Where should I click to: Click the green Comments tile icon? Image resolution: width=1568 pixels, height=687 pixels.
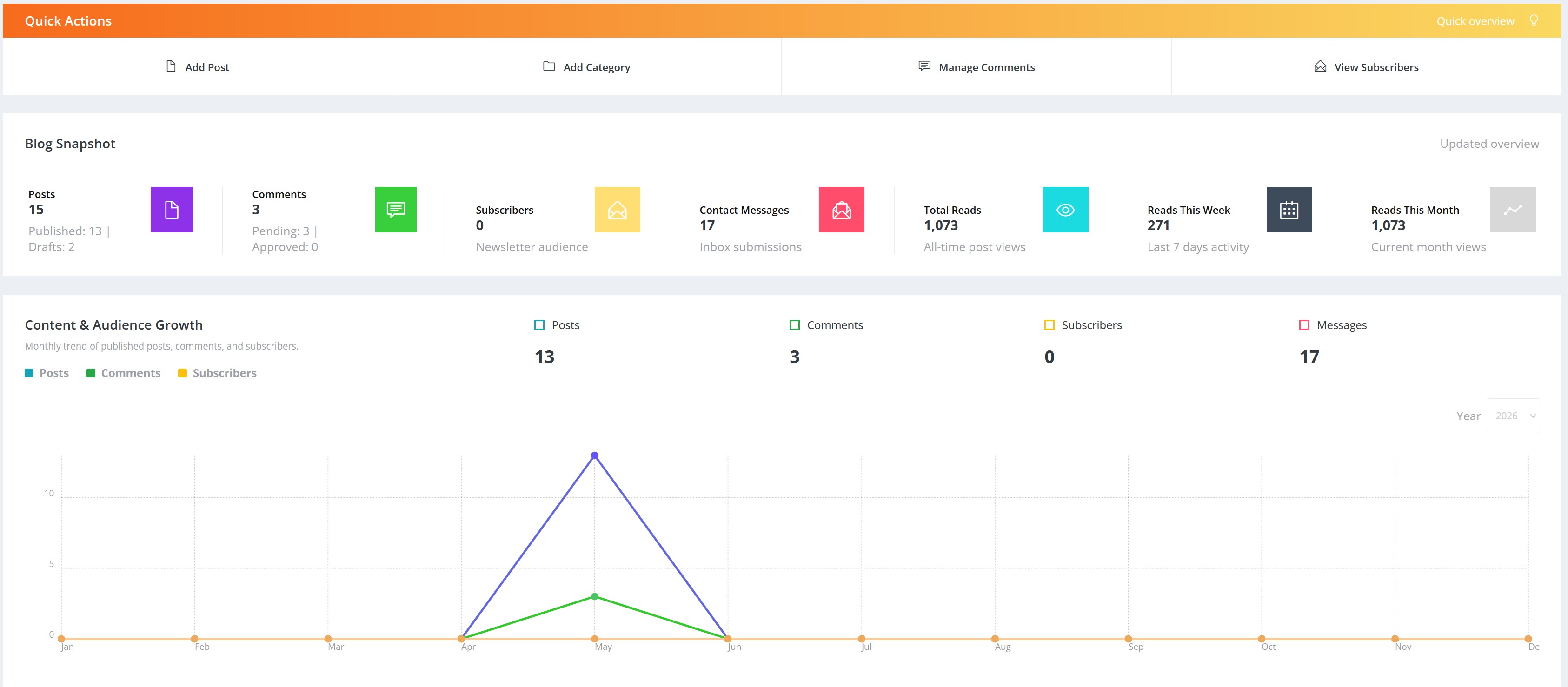(x=396, y=209)
